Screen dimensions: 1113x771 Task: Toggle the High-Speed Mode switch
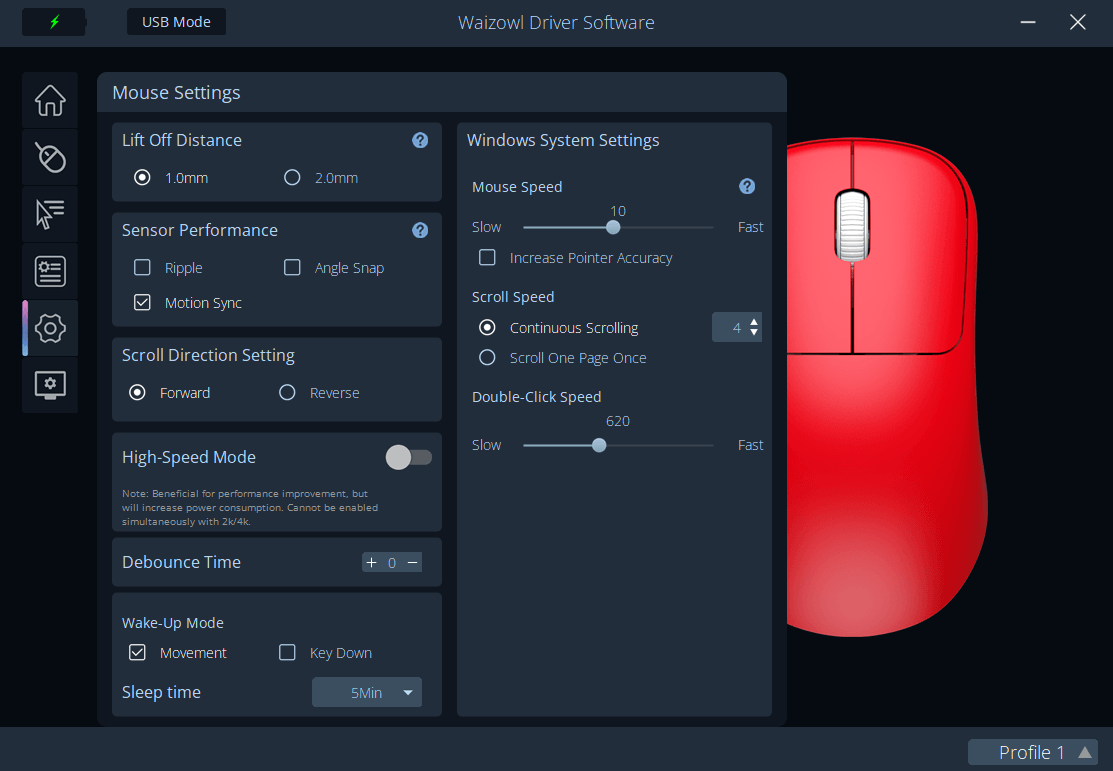click(x=408, y=457)
